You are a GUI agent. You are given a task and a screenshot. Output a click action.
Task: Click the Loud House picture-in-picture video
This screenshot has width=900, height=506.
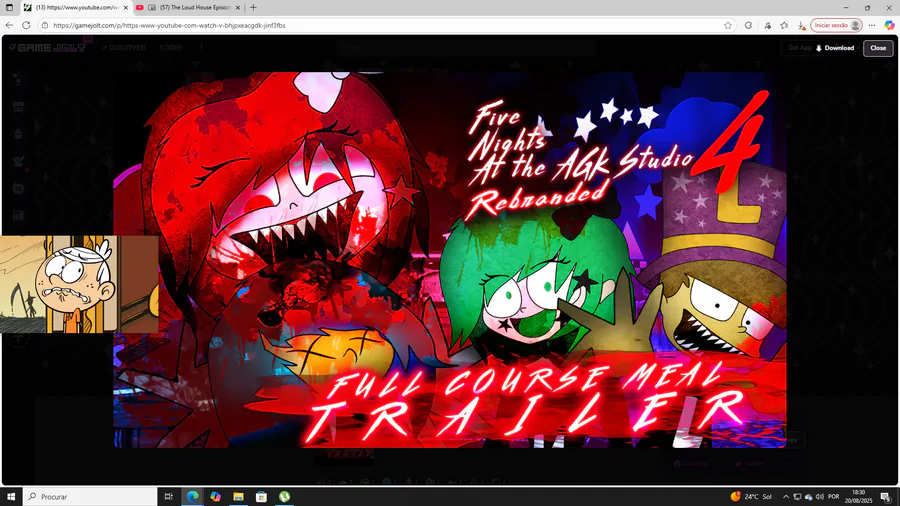tap(79, 284)
